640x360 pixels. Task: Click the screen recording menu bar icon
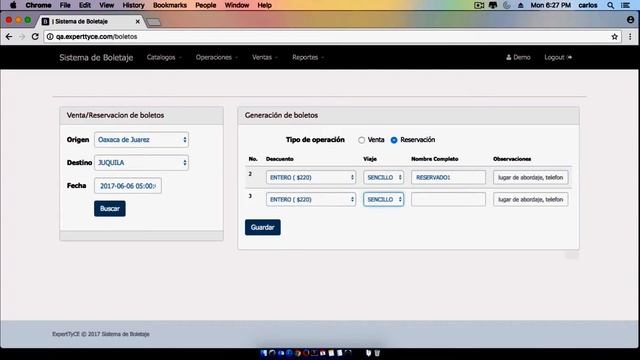tap(479, 5)
